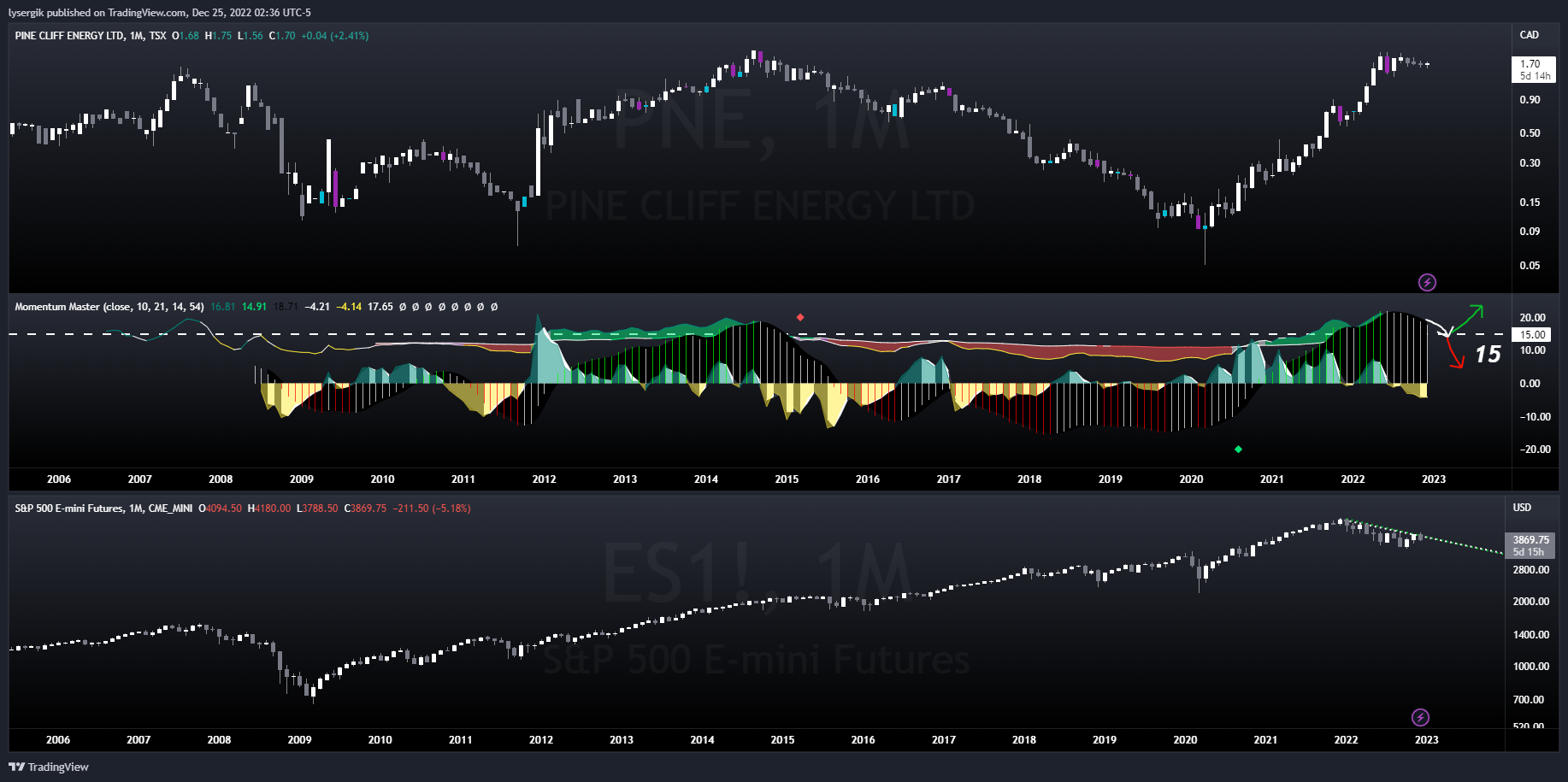Click the 0.50 price axis label

pos(1530,133)
